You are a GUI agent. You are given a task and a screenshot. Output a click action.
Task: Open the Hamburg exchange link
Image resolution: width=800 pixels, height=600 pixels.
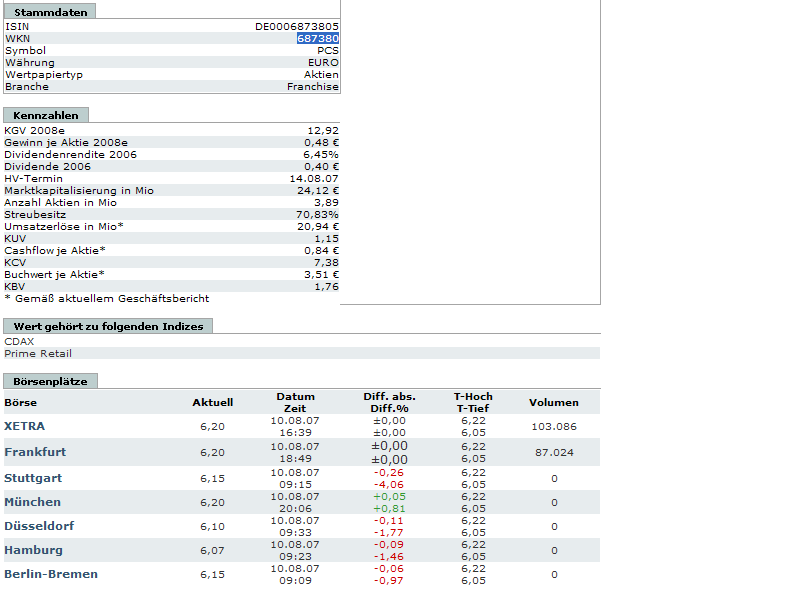(33, 550)
